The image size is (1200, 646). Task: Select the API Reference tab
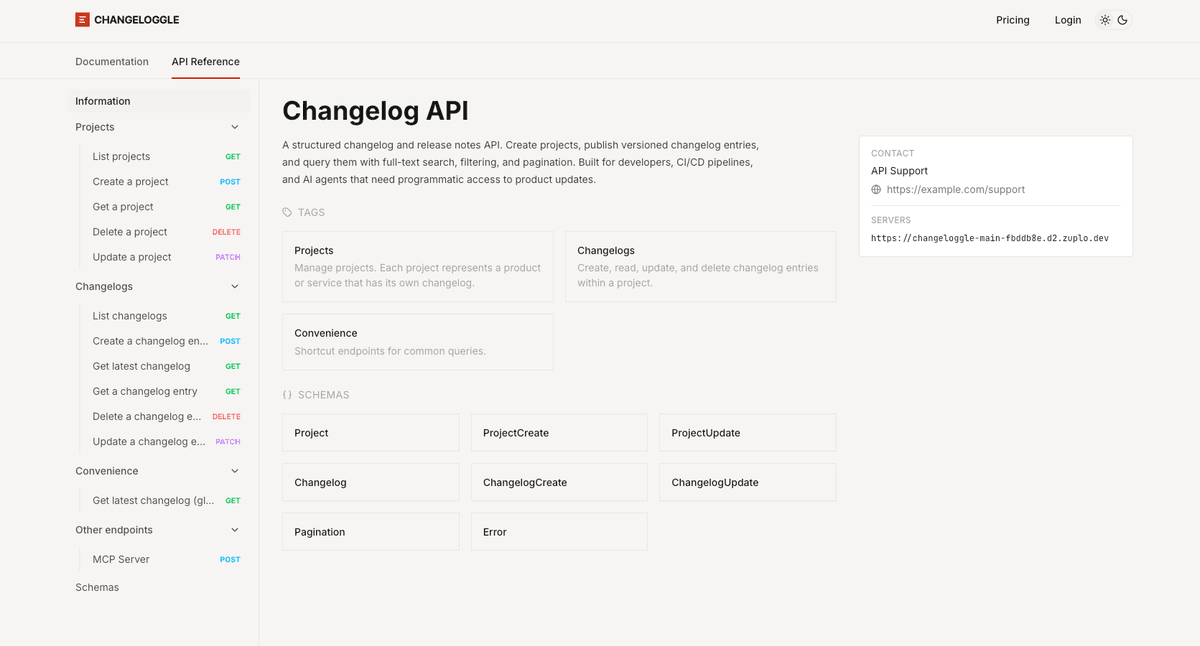pyautogui.click(x=205, y=61)
